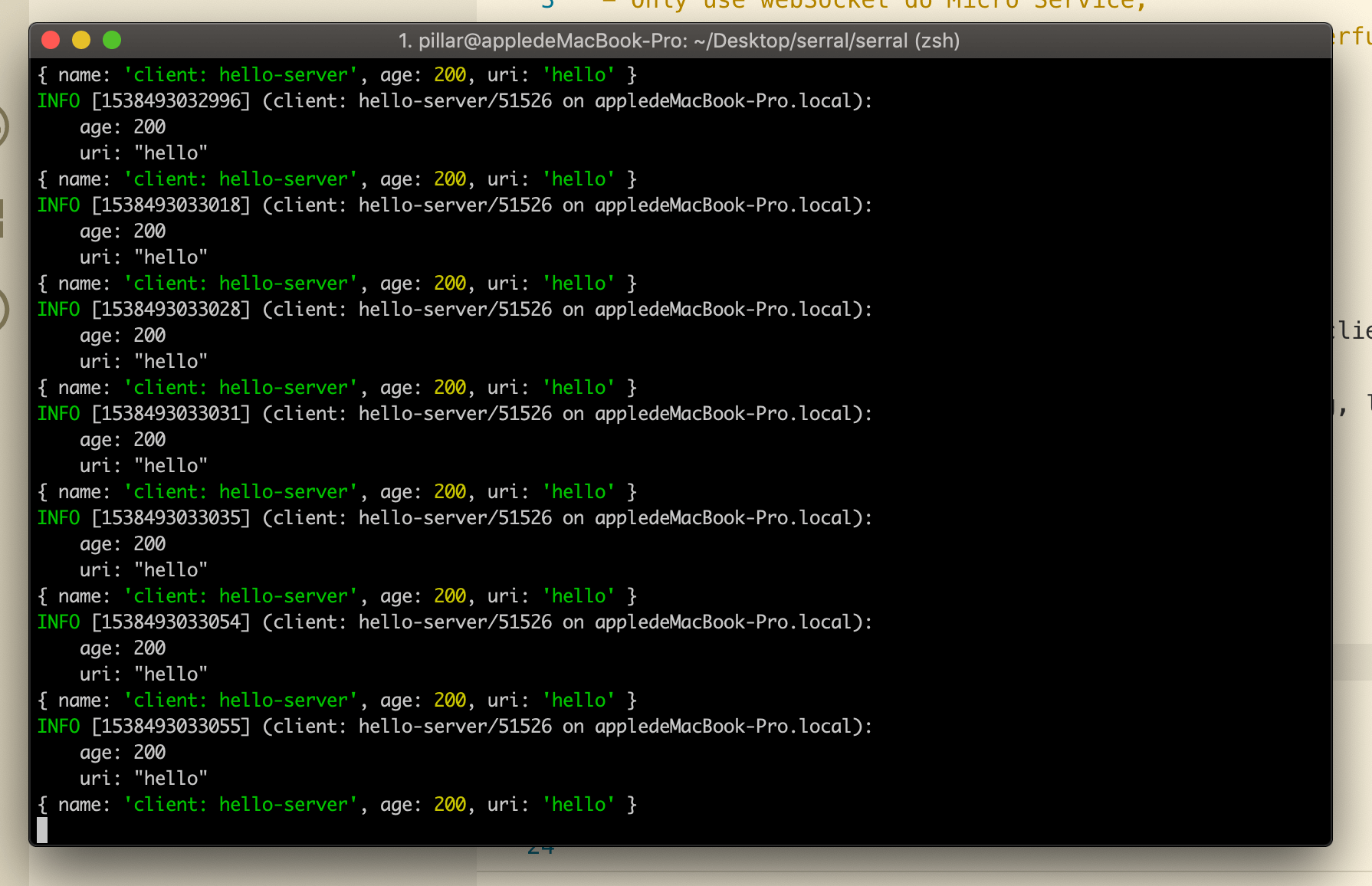
Task: Click 'uri: "hello"' under the 1538493033054 line
Action: (x=144, y=674)
